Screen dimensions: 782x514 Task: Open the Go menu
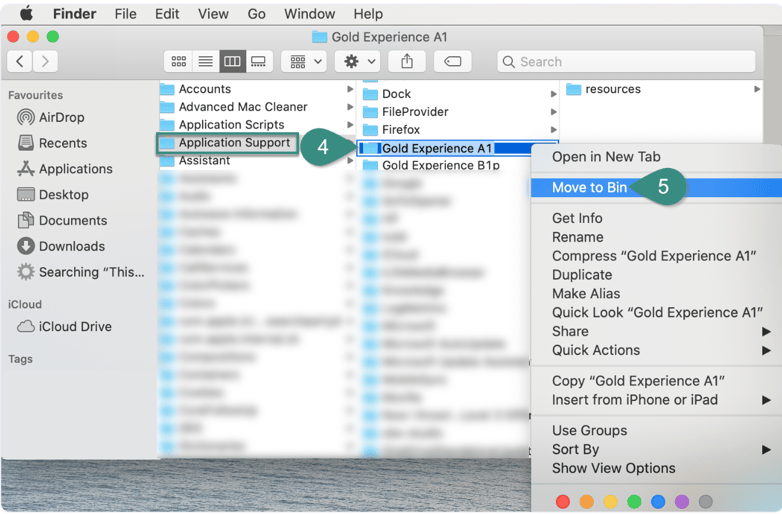256,13
